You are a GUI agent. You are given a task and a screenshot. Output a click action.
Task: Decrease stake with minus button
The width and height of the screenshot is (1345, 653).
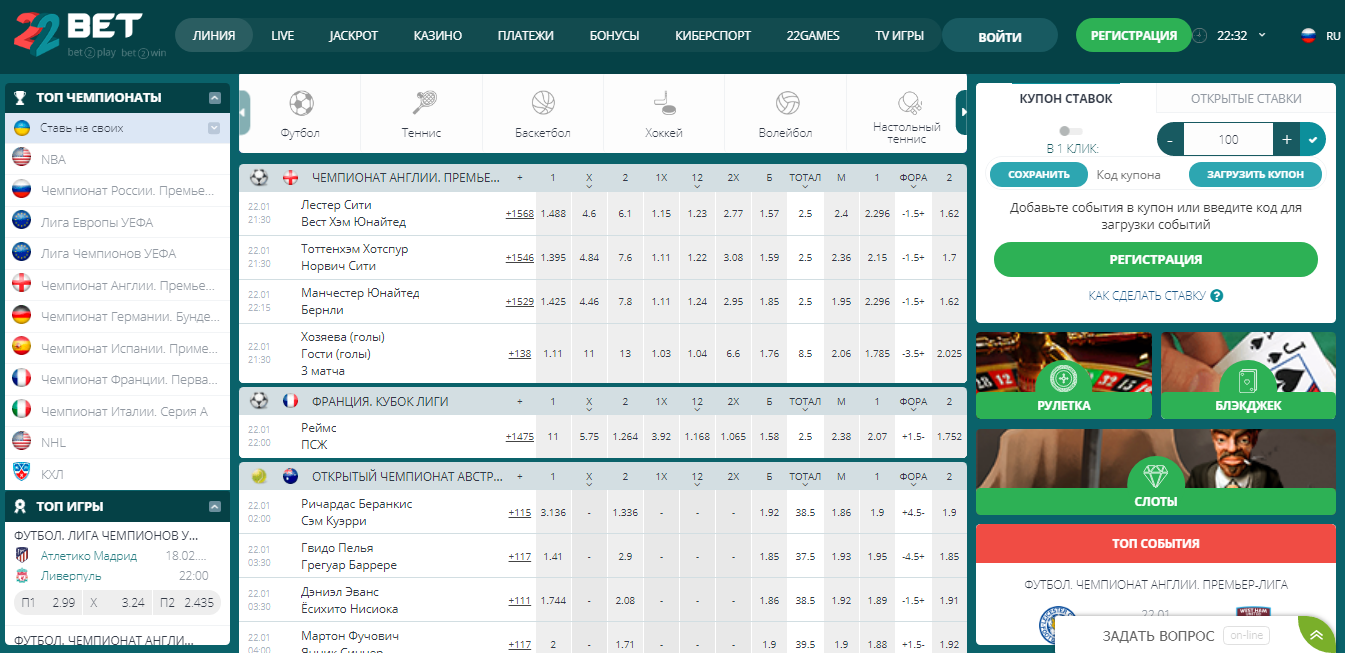pos(1170,139)
